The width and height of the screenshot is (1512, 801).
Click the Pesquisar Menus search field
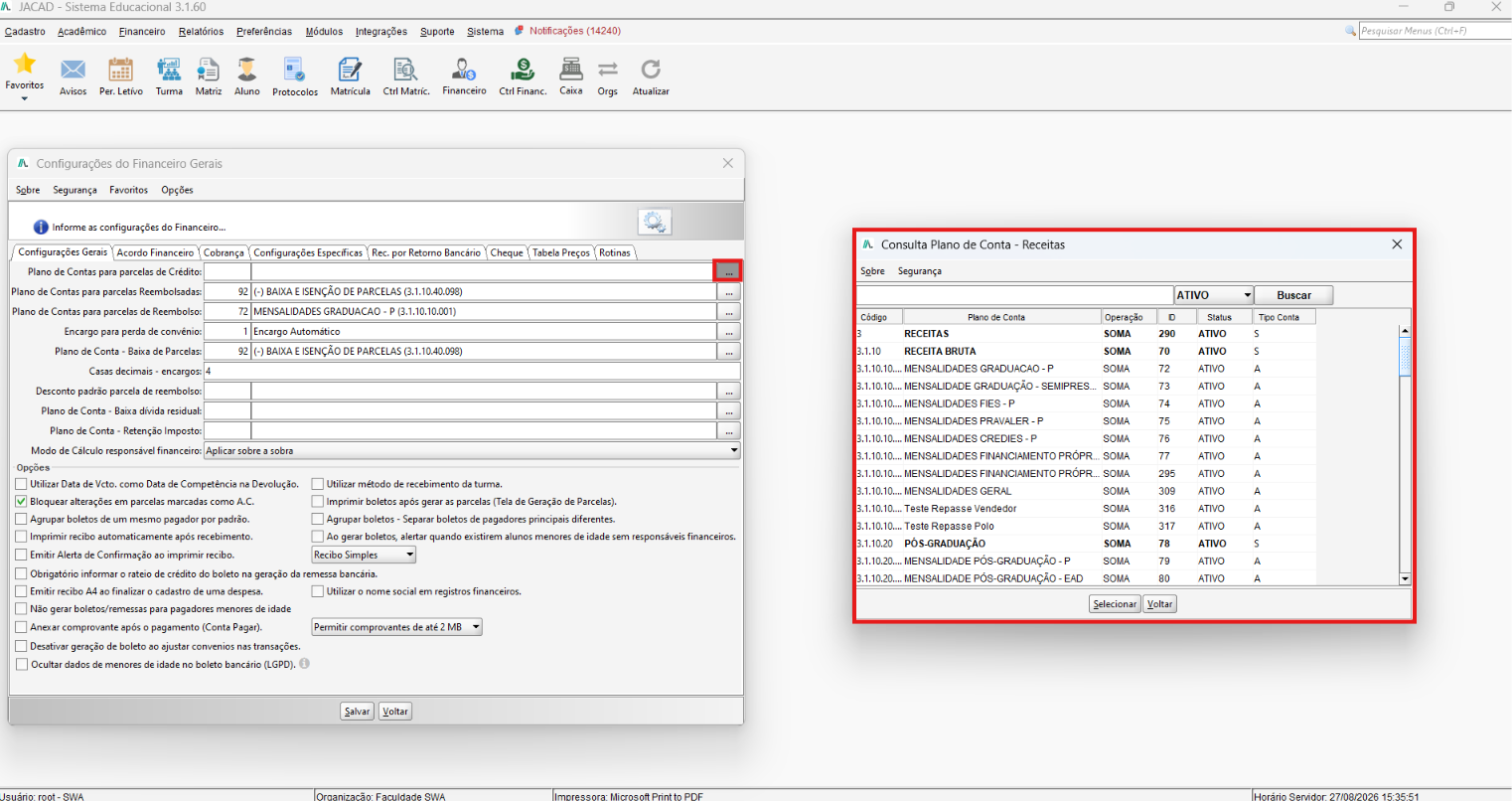[1435, 31]
